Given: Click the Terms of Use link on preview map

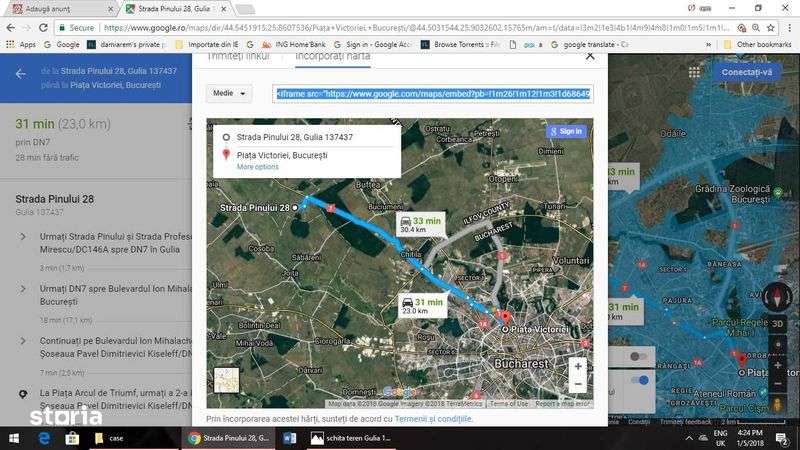Looking at the screenshot, I should (x=508, y=404).
